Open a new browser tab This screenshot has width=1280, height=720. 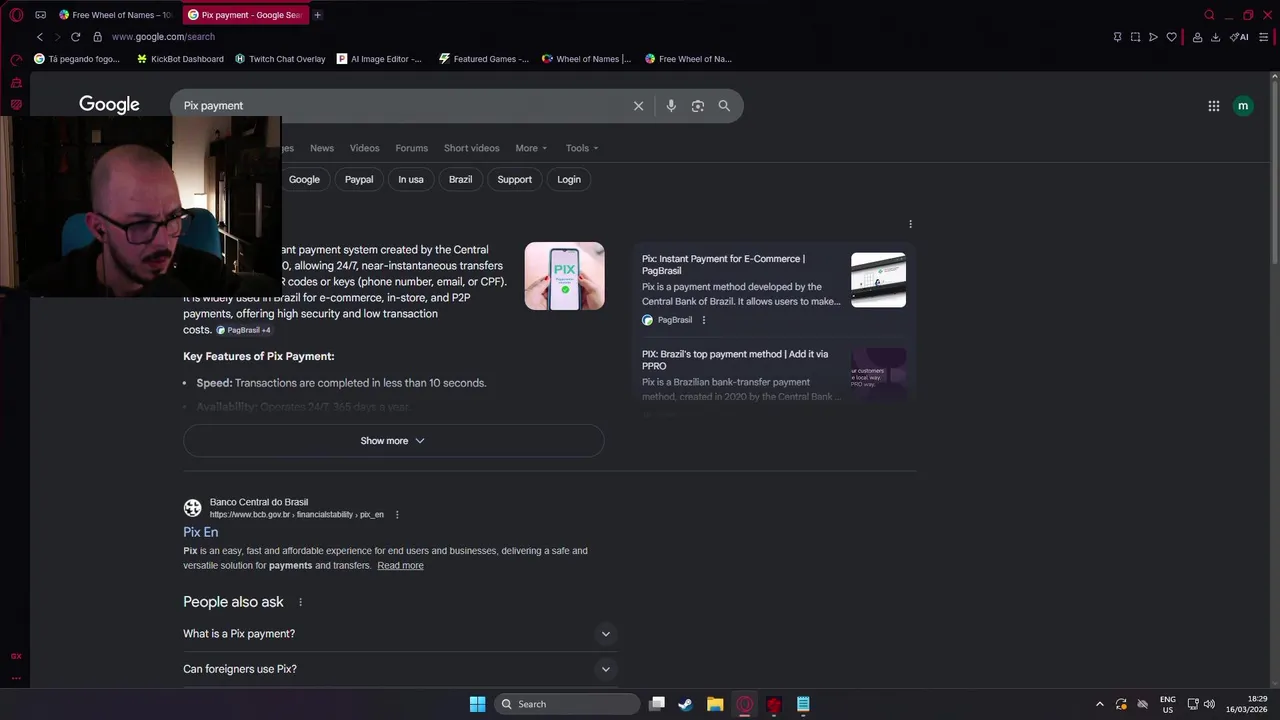coord(318,15)
